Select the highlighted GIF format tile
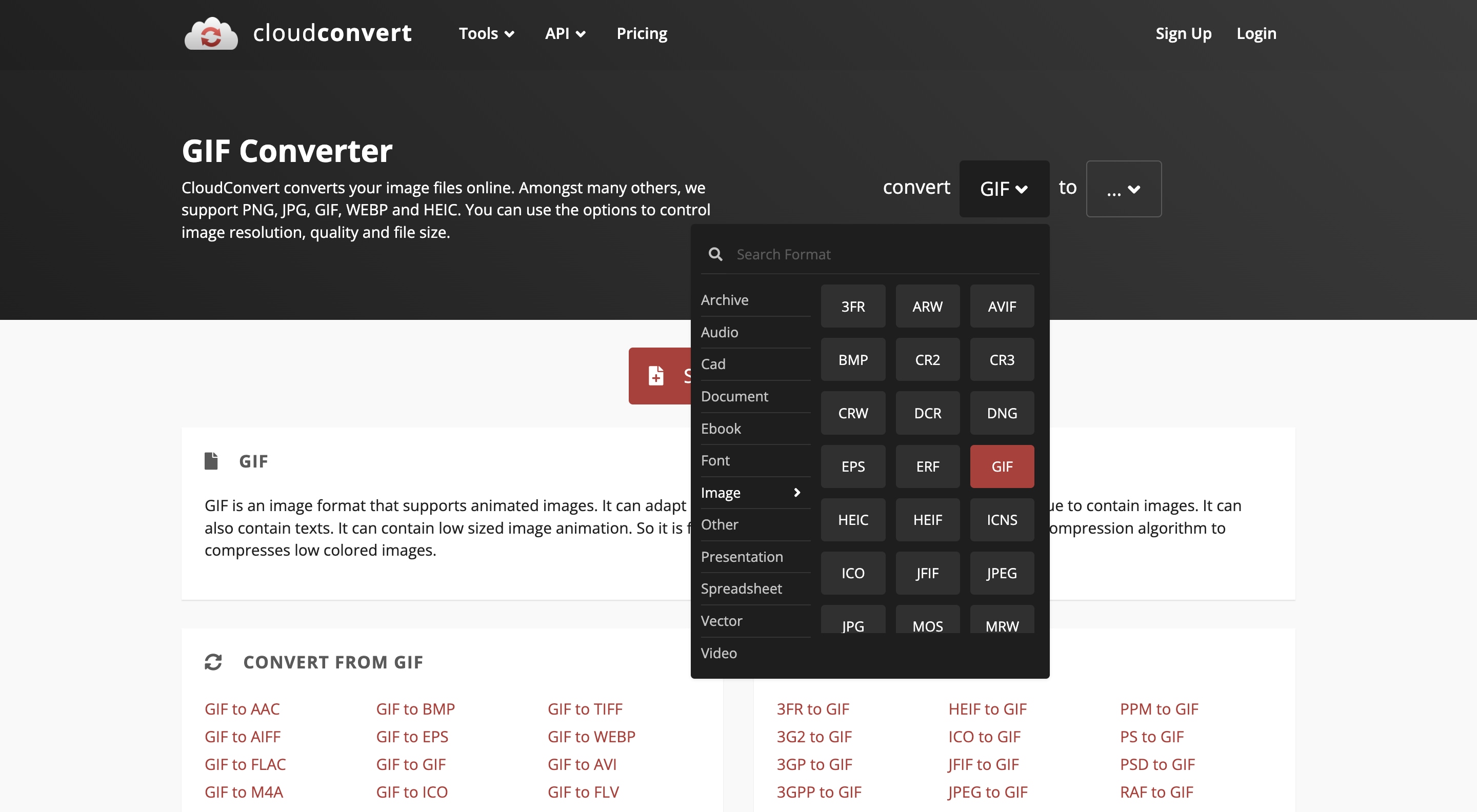The image size is (1477, 812). tap(1001, 466)
